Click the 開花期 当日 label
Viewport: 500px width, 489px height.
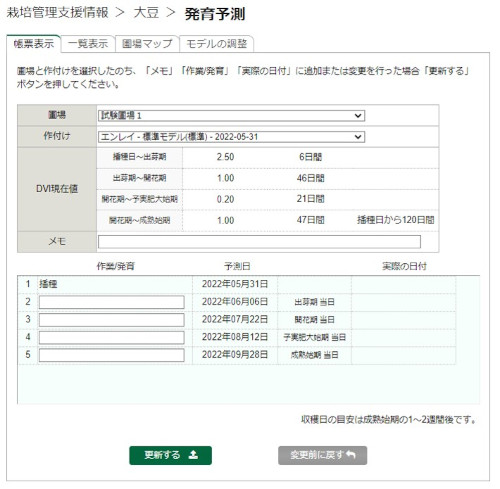tap(314, 320)
